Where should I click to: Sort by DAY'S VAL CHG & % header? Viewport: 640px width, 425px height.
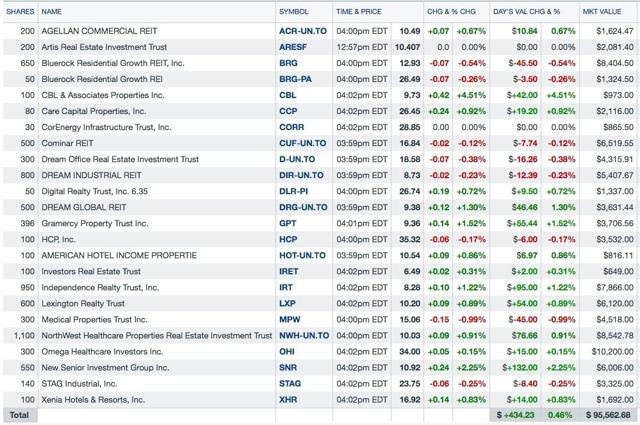(527, 11)
